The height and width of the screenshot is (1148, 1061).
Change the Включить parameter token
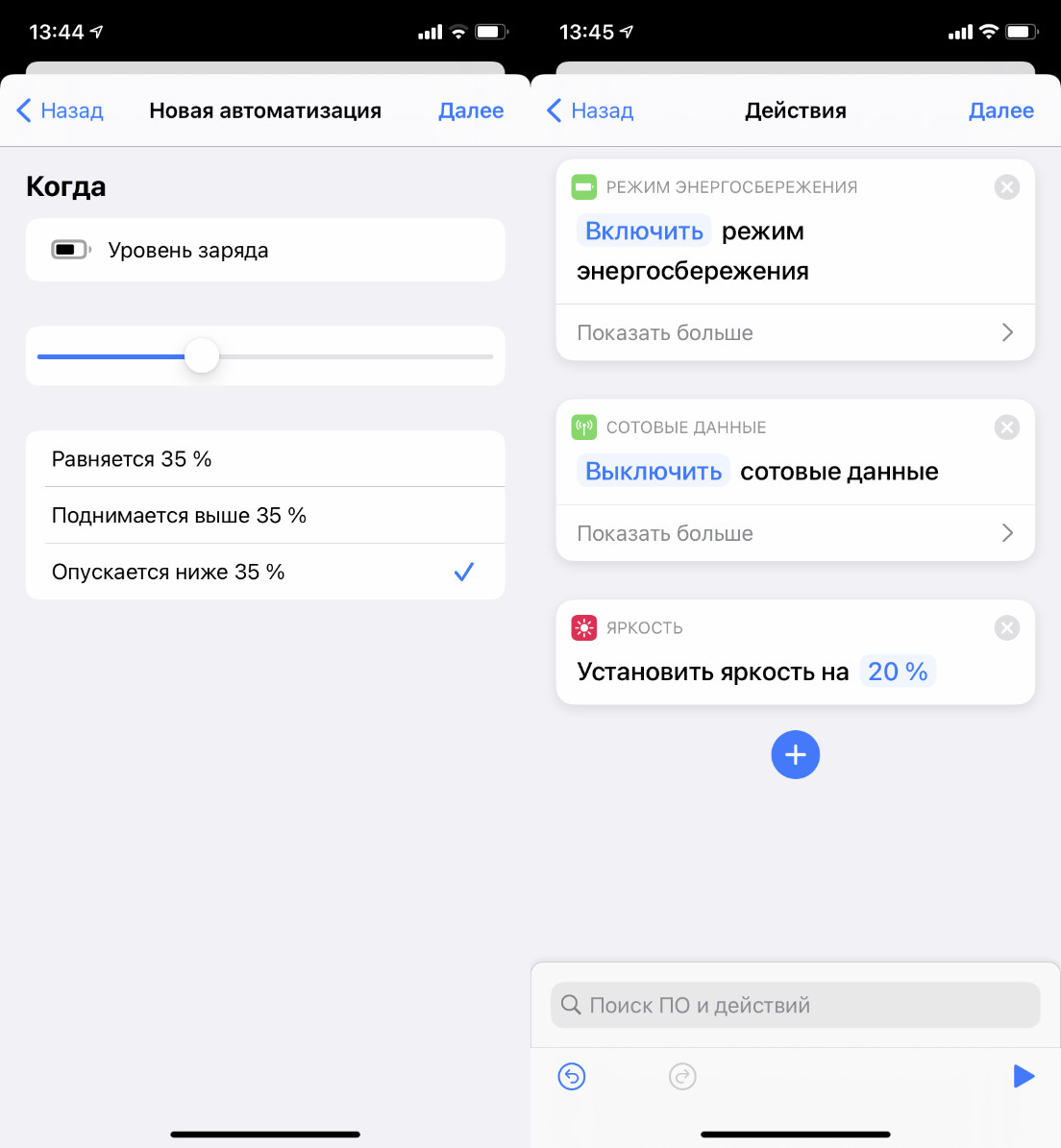[644, 232]
